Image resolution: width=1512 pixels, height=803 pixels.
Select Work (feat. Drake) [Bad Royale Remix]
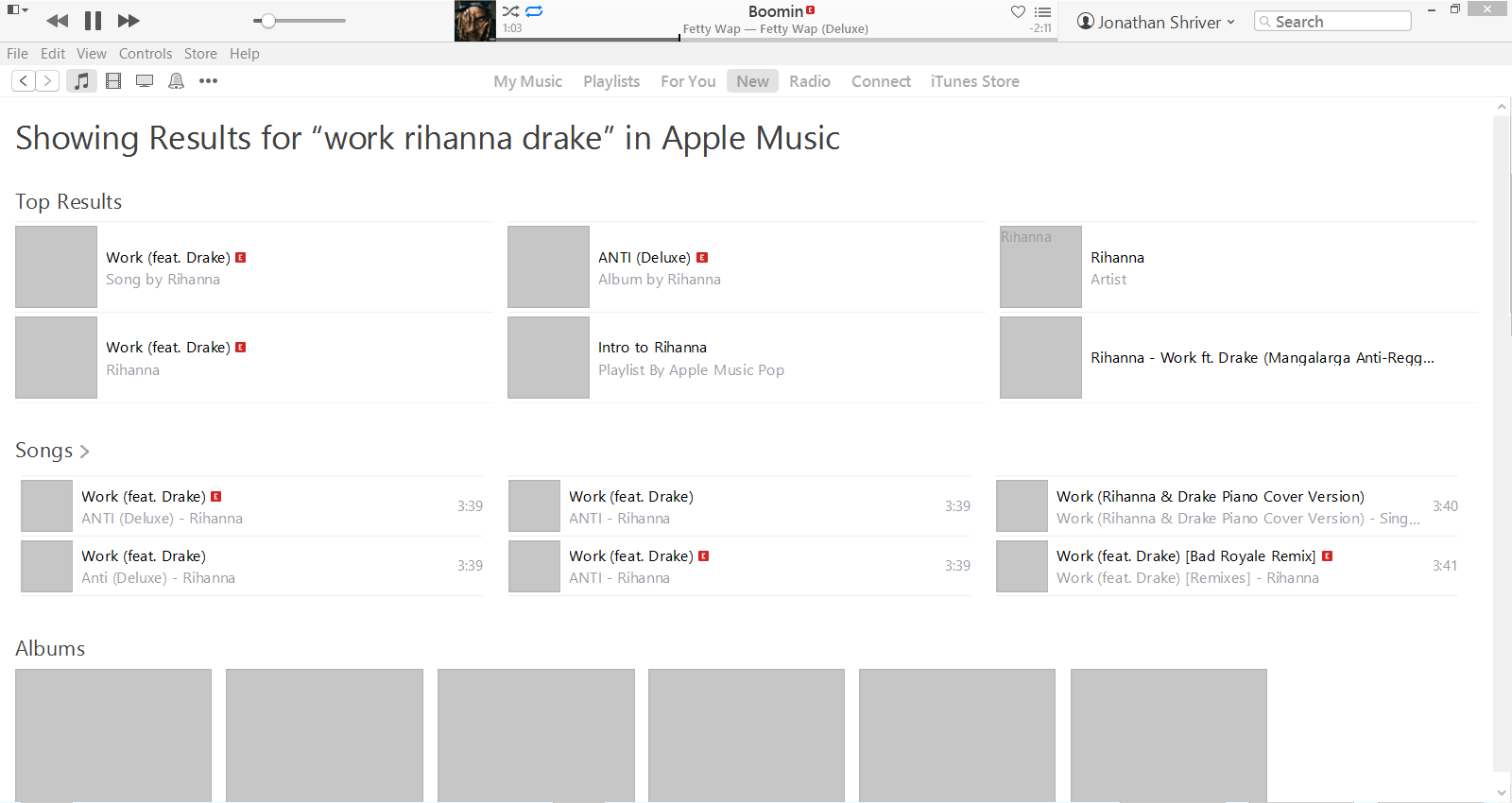1228,566
